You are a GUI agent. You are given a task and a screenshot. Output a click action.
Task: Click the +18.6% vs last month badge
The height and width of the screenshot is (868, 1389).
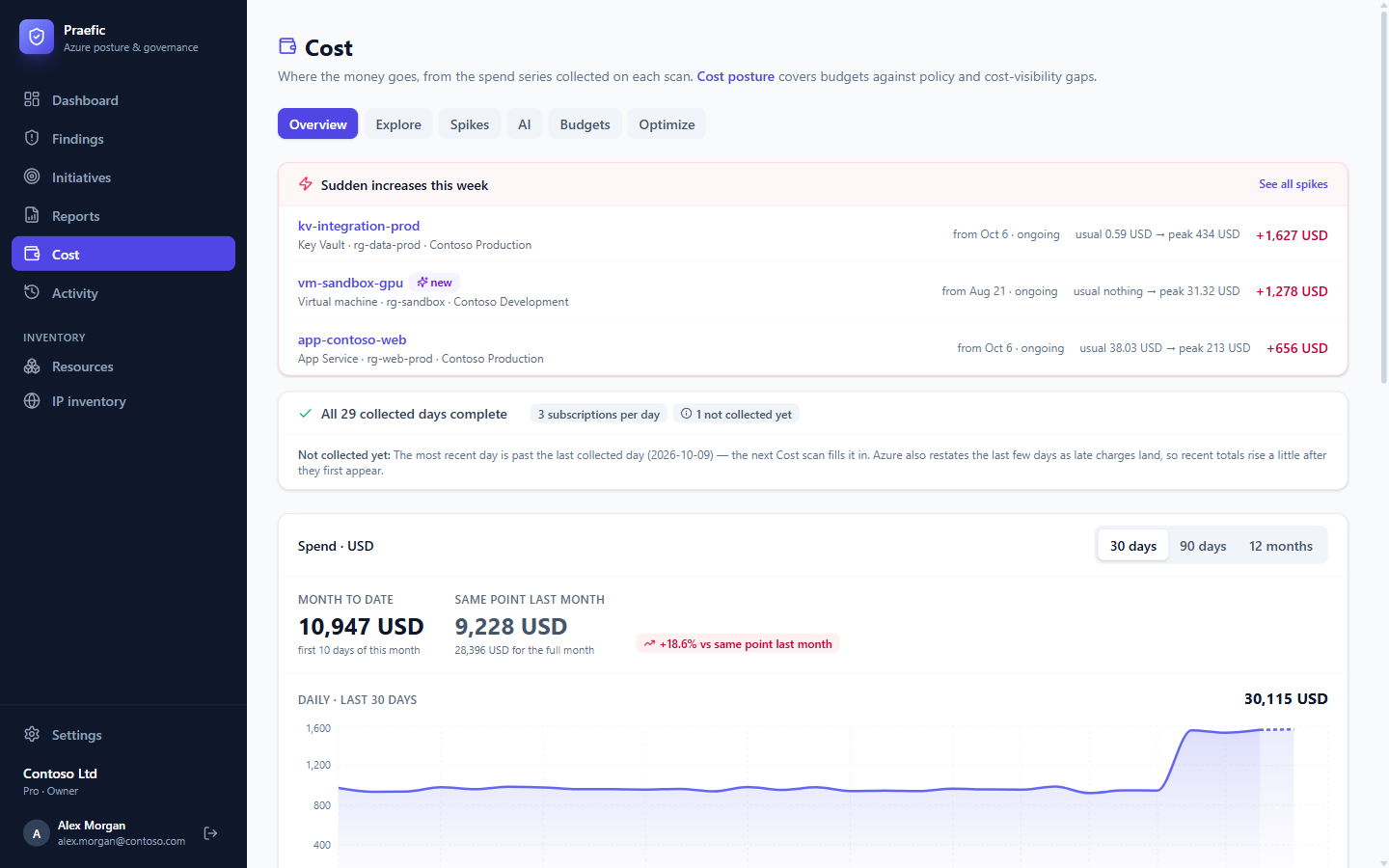click(x=738, y=643)
